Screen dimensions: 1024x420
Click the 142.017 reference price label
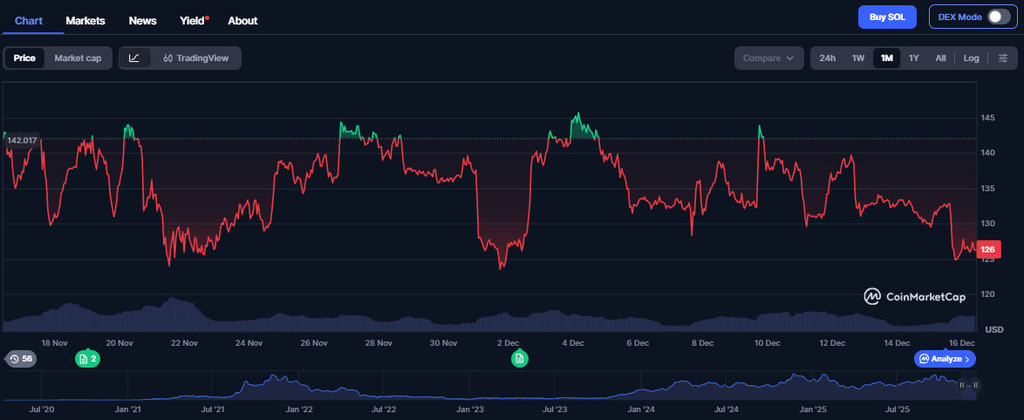click(x=21, y=140)
